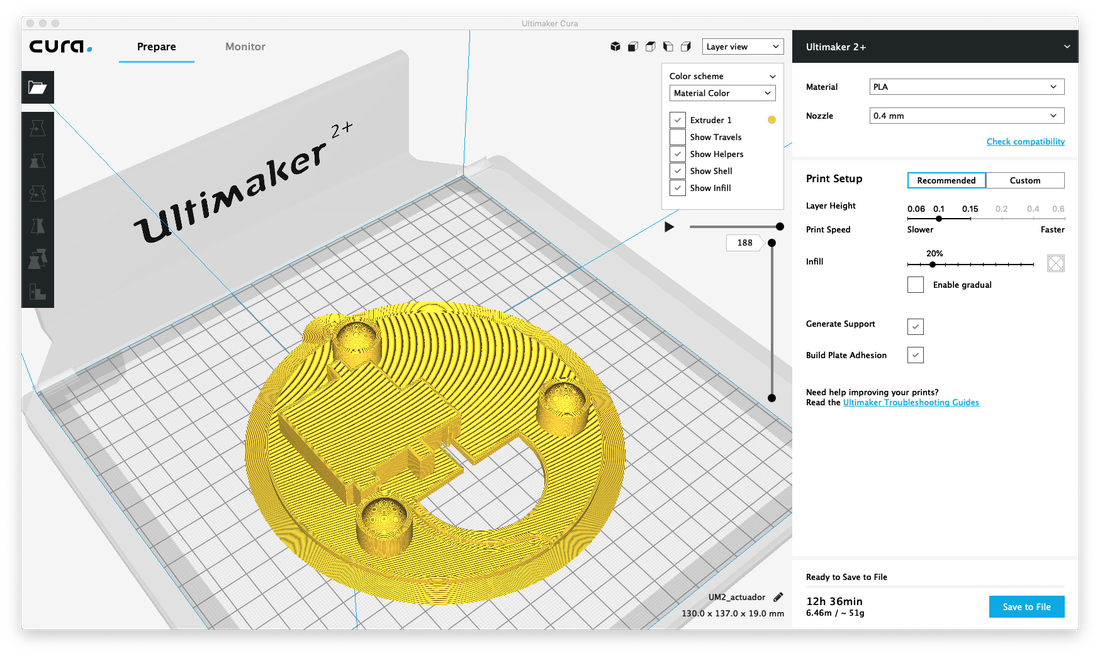Click the Ready to Save to File status
This screenshot has width=1100, height=656.
pyautogui.click(x=846, y=577)
